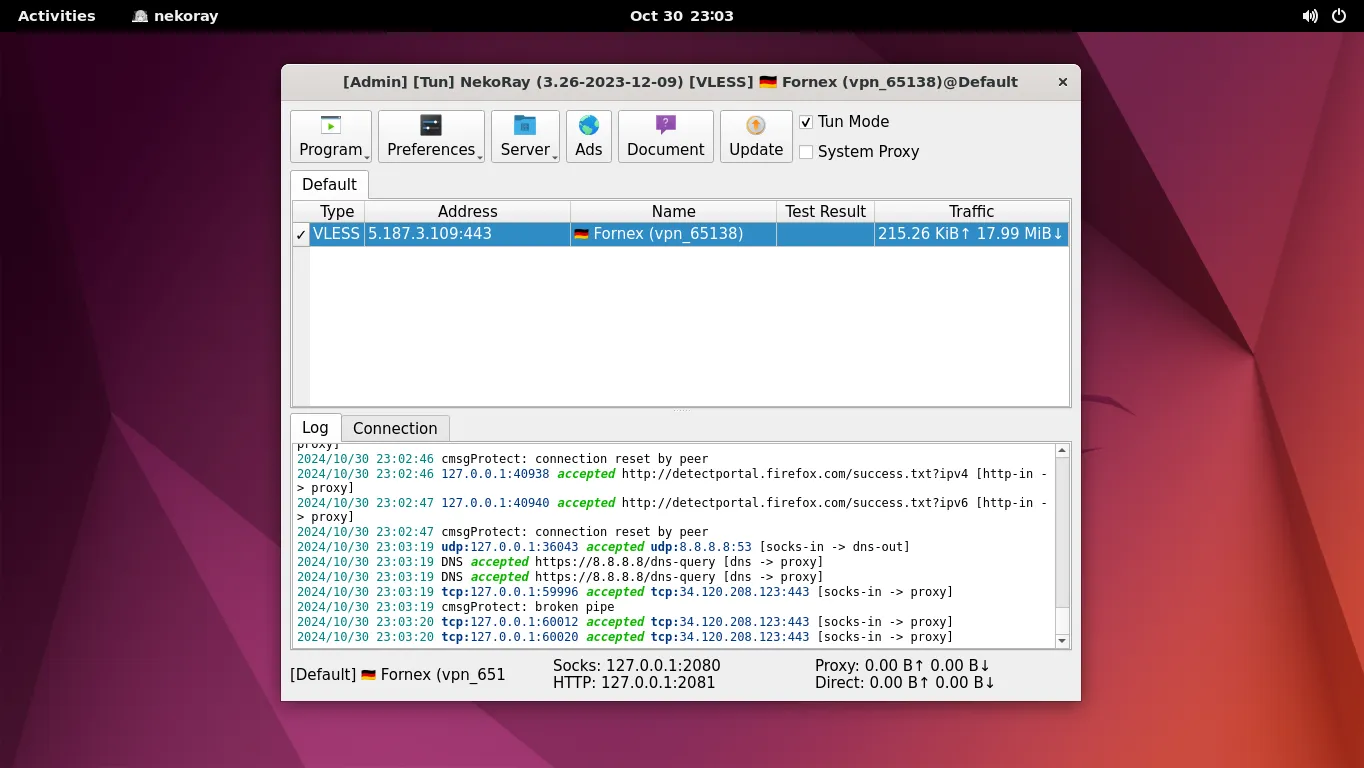Screen dimensions: 1364x768
Task: Open the nekoray app menu in top bar
Action: (175, 16)
